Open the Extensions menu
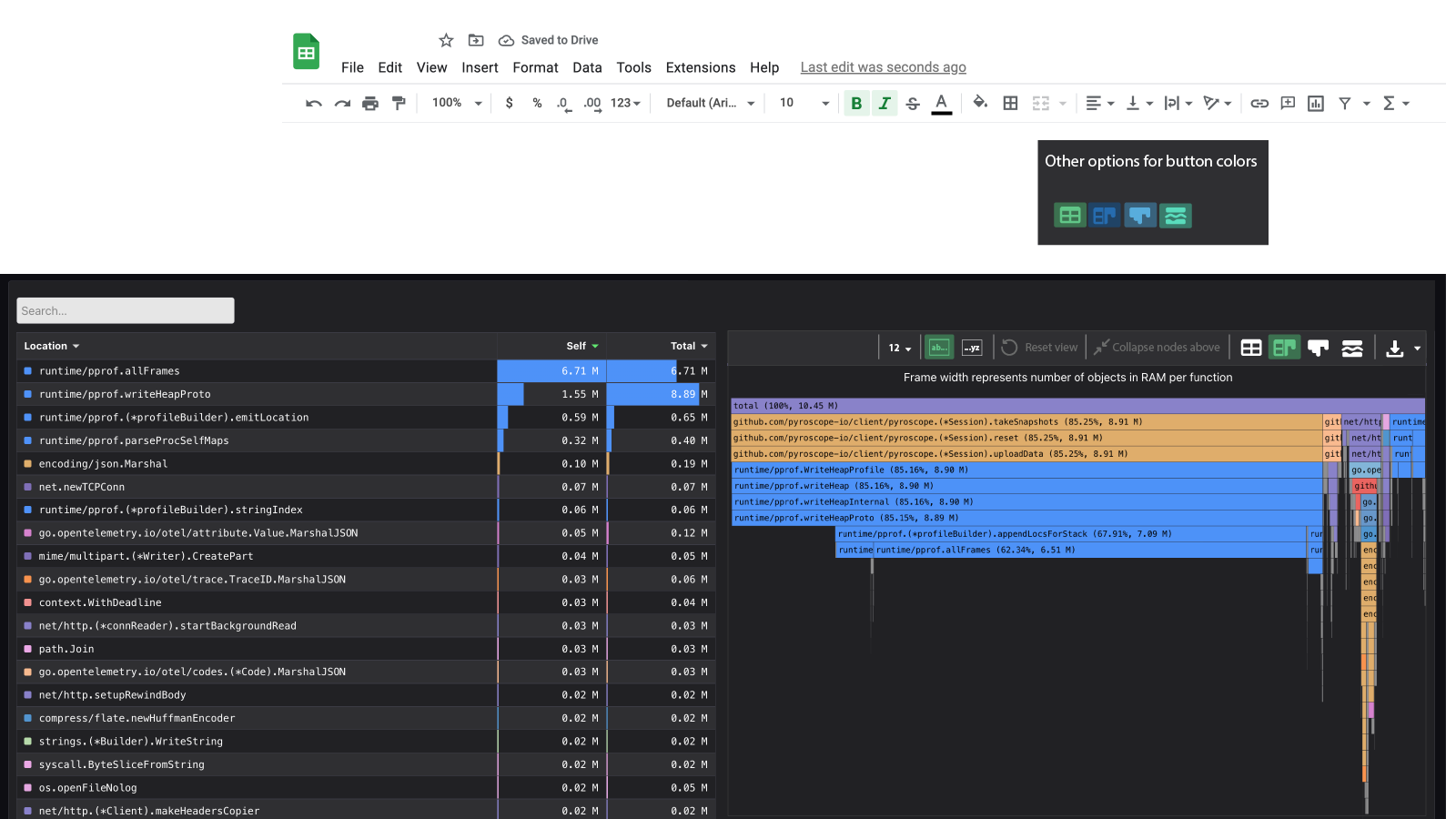1456x819 pixels. point(700,67)
